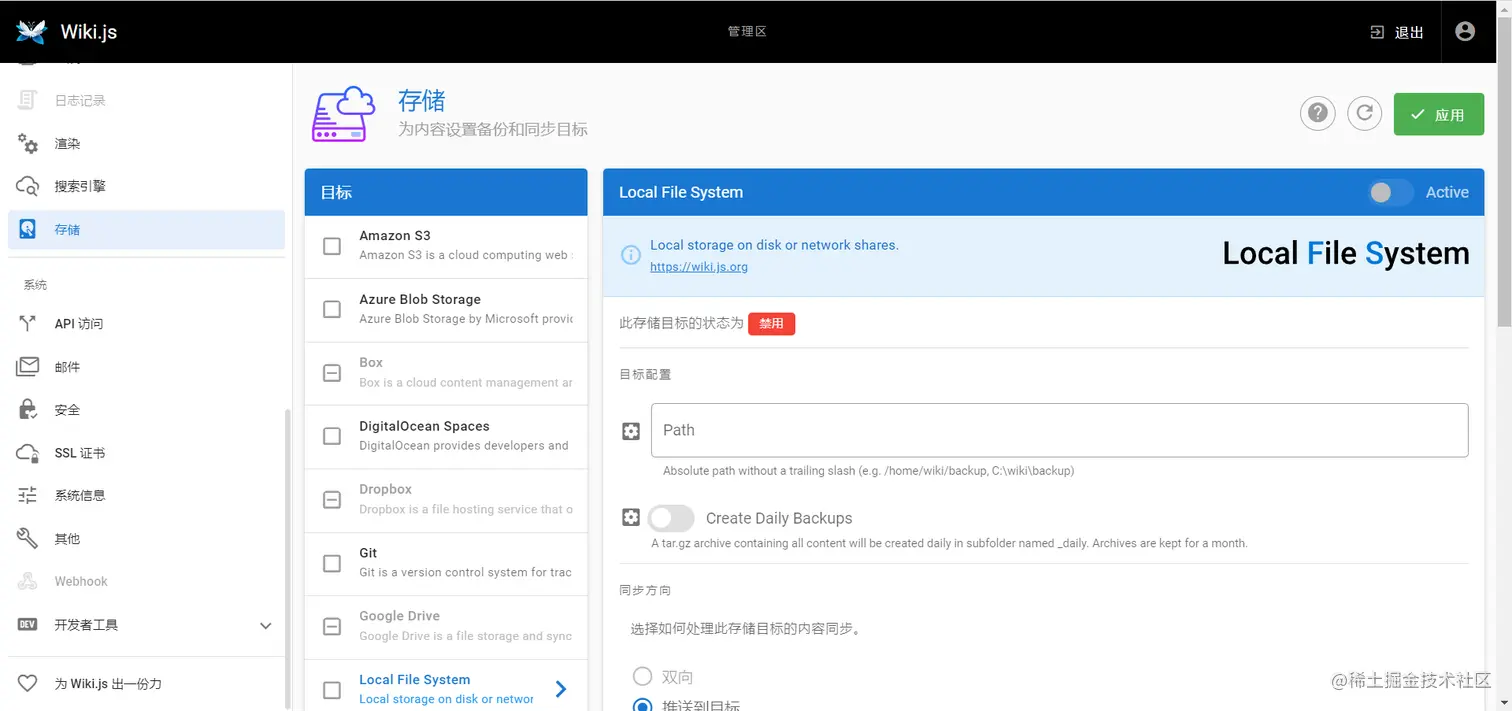1512x711 pixels.
Task: Open Webhook sidebar item text
Action: tap(81, 581)
